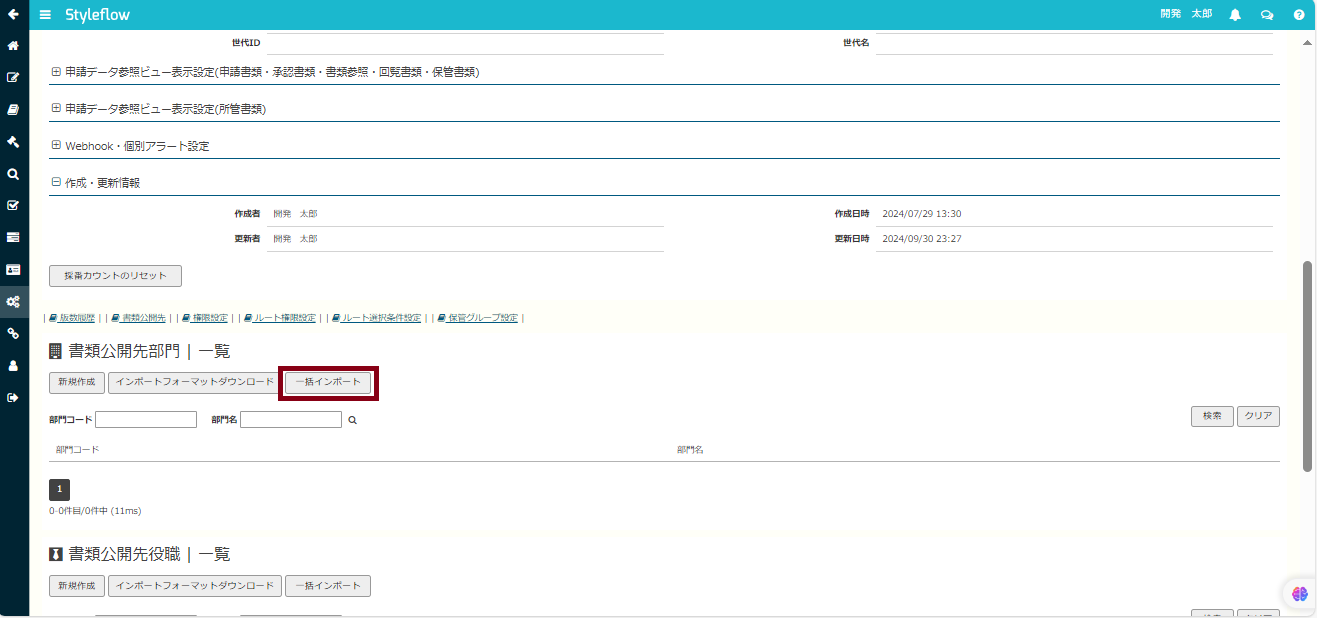Click the notification bell icon
1317x618 pixels.
[1235, 15]
